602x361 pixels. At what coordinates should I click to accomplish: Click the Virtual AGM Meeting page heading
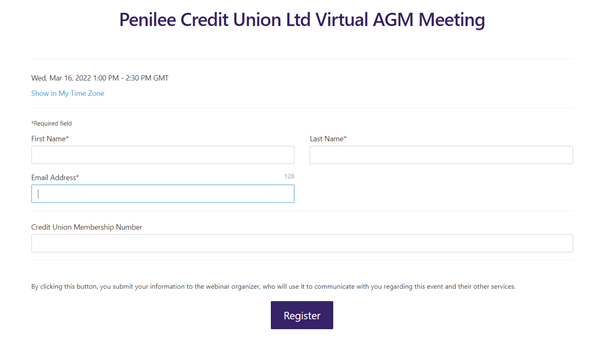tap(302, 20)
